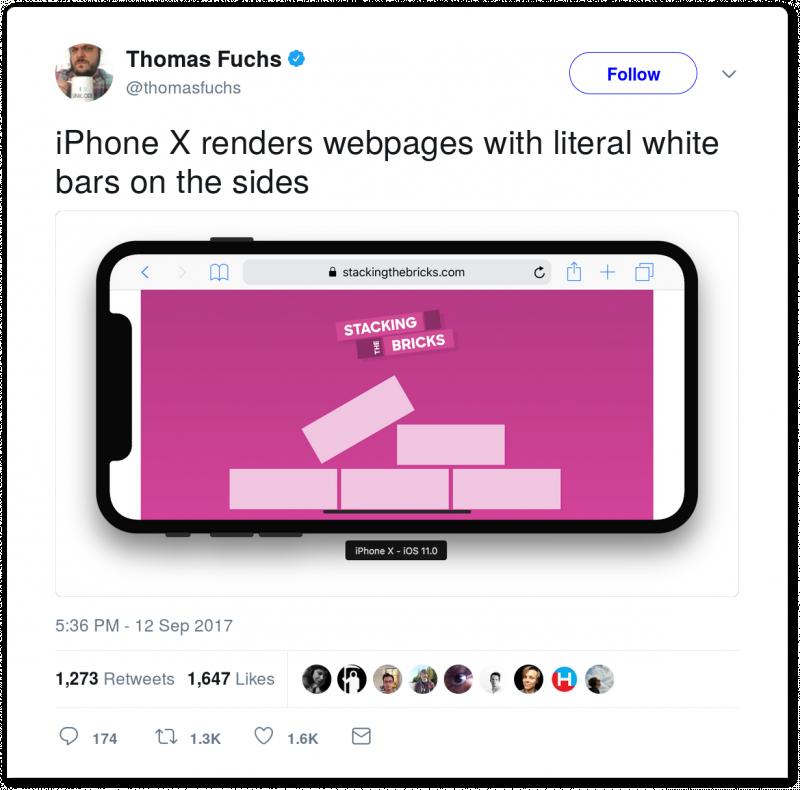Click the Safari new tab plus icon
Image resolution: width=800 pixels, height=790 pixels.
pos(607,272)
